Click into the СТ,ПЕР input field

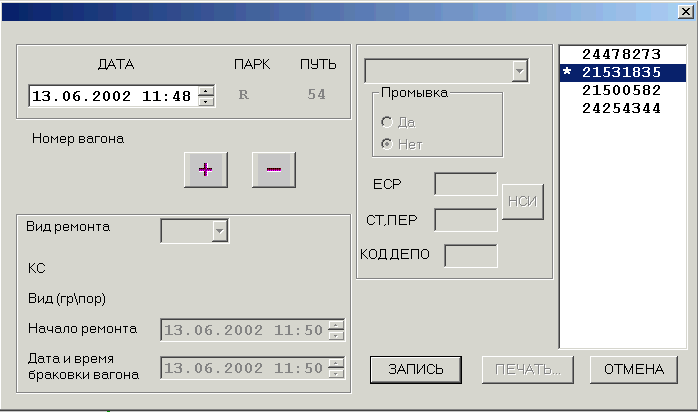[466, 220]
